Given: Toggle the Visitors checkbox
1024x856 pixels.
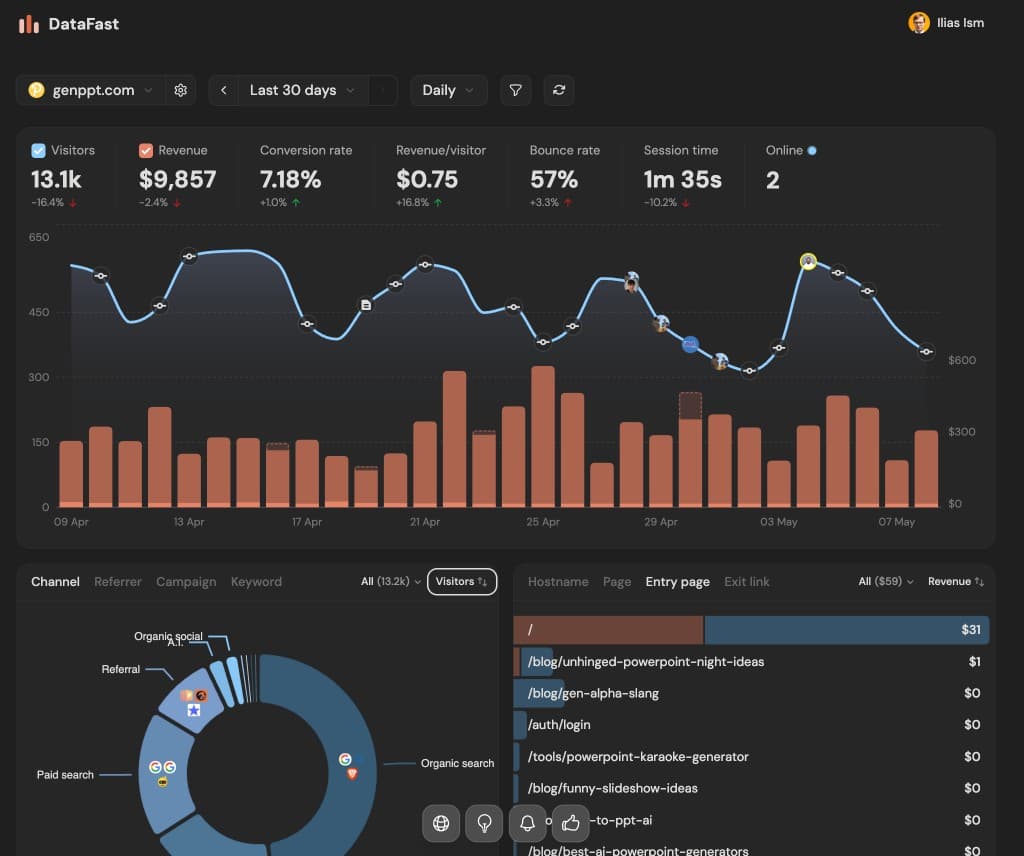Looking at the screenshot, I should click(x=39, y=151).
